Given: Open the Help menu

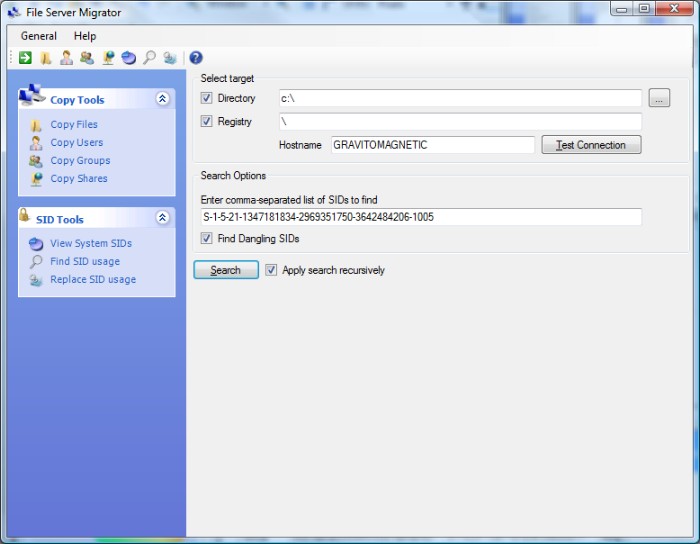Looking at the screenshot, I should [x=85, y=36].
